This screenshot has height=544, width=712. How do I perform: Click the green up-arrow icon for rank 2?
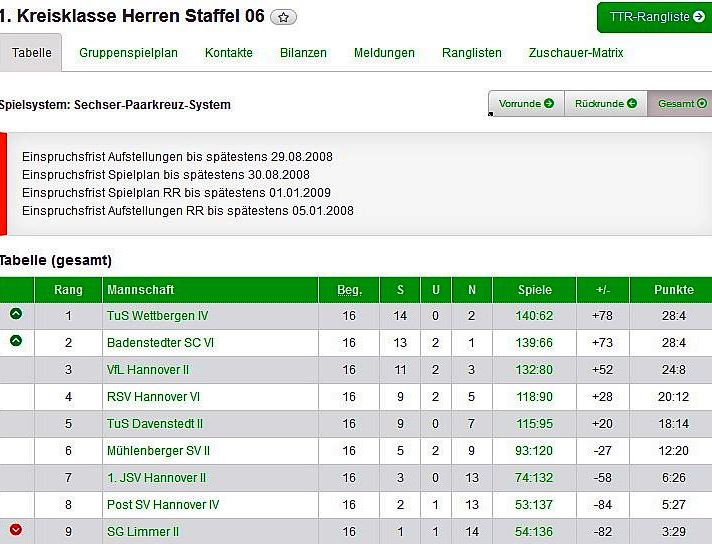pyautogui.click(x=16, y=341)
